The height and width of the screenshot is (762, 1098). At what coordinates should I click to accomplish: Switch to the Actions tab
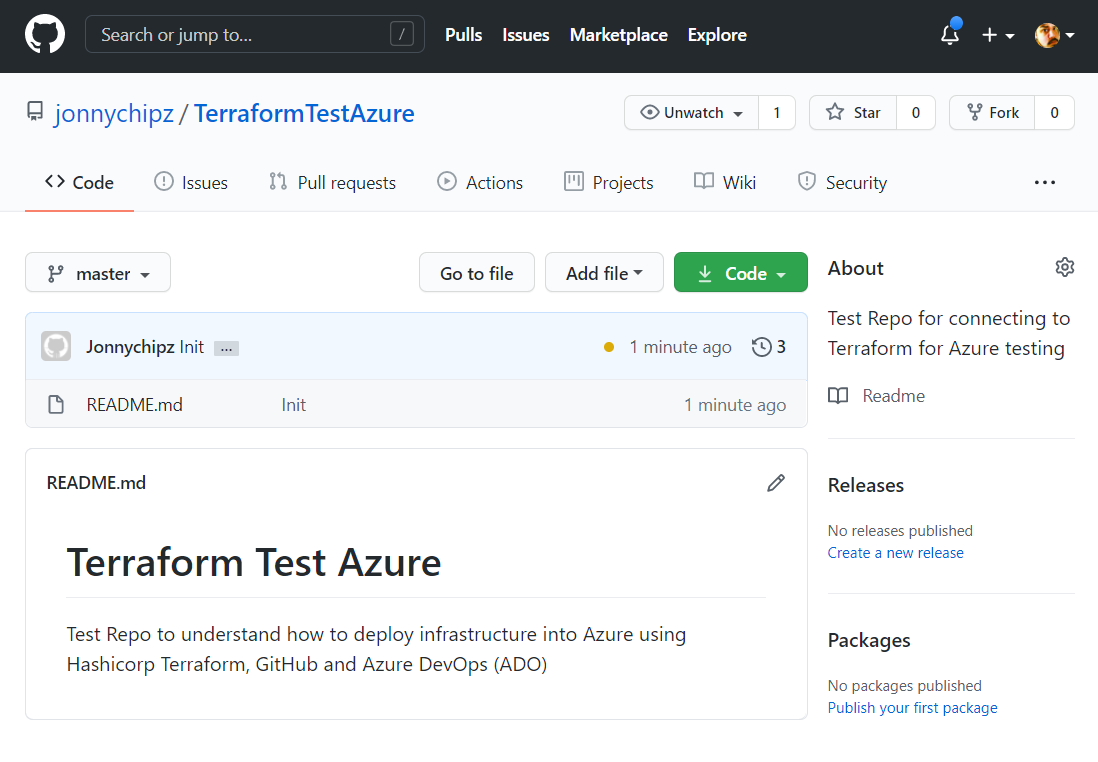[x=480, y=183]
